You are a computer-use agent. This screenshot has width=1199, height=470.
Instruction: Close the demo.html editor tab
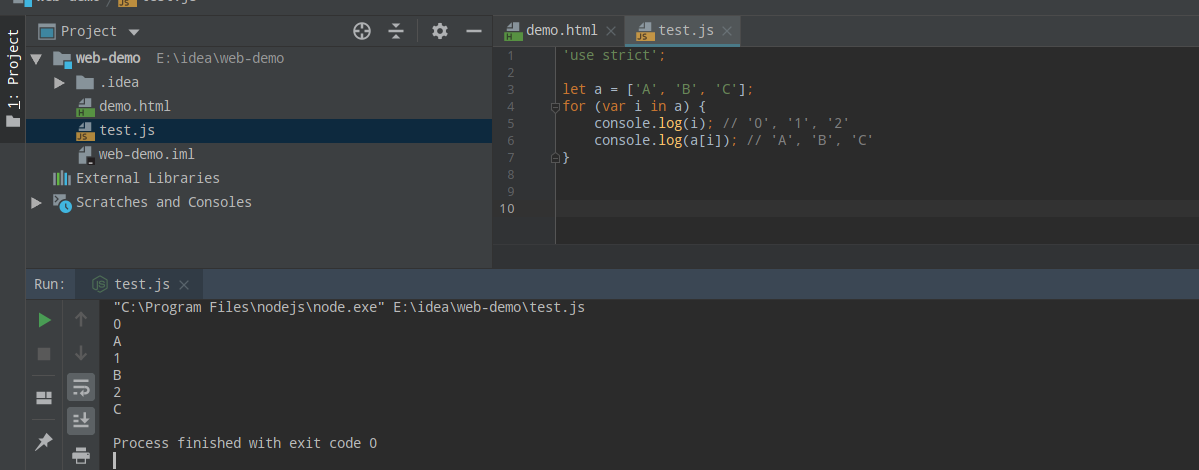(610, 31)
